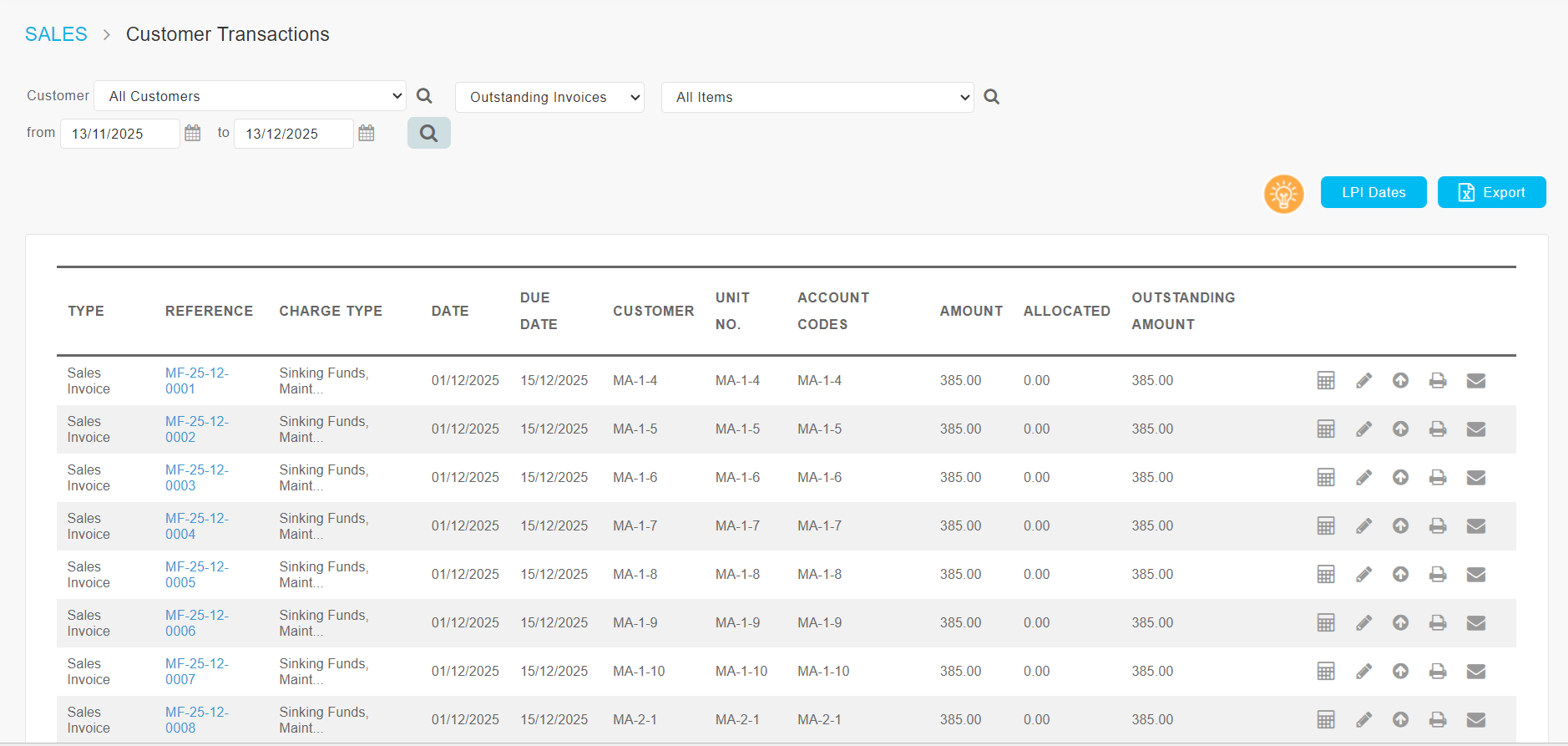Email invoice MF-25-12-0005 via envelope icon
This screenshot has width=1568, height=746.
pos(1475,575)
